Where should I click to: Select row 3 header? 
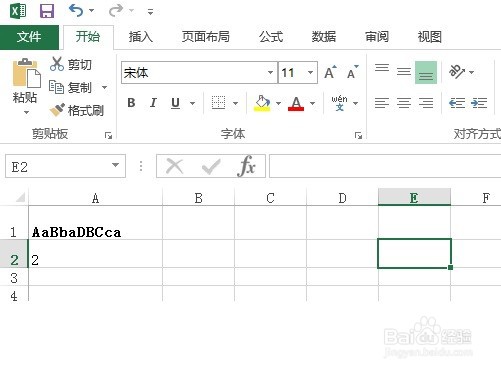pyautogui.click(x=14, y=278)
